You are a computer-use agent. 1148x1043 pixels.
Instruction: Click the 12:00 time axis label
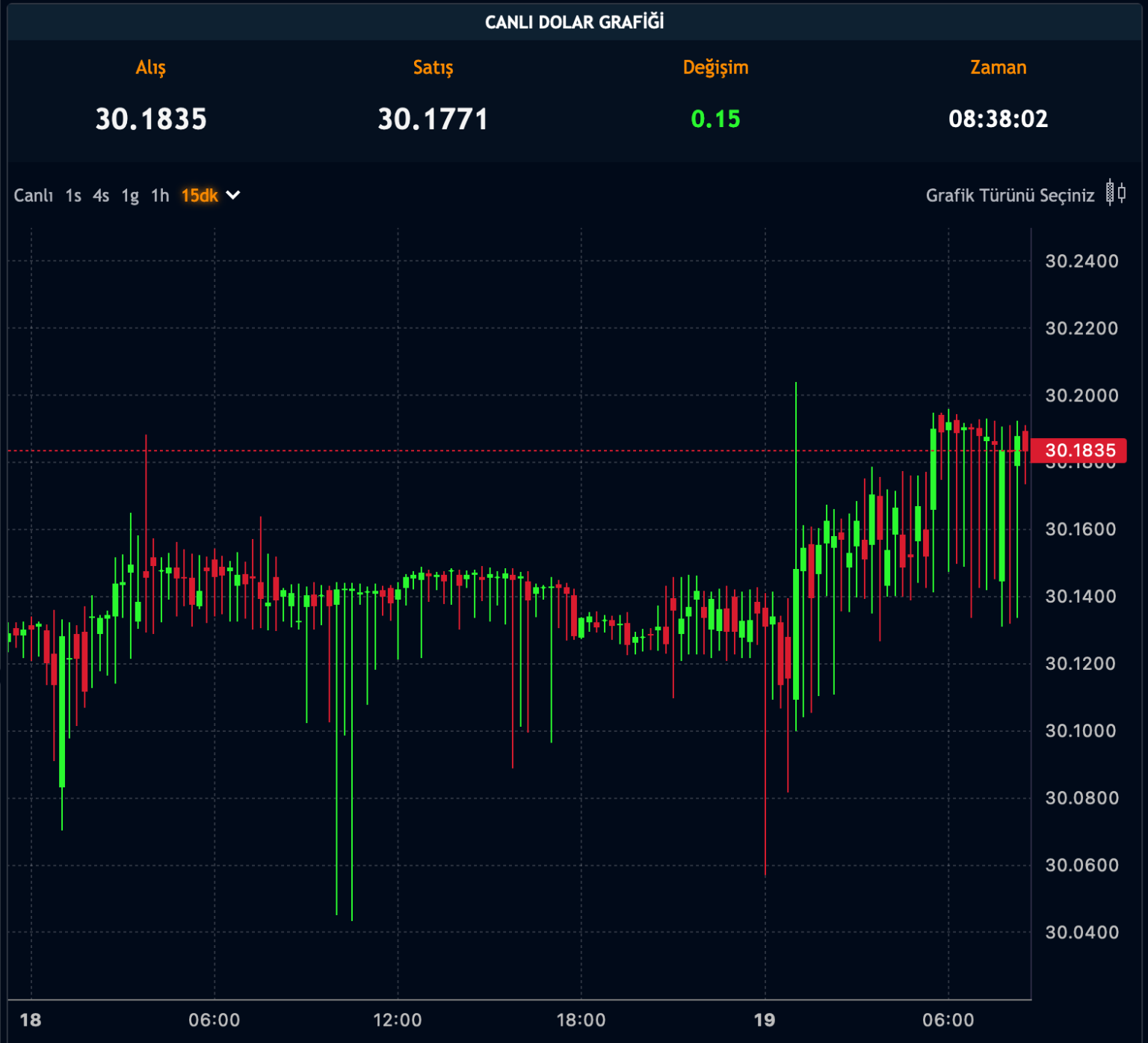[x=398, y=1020]
